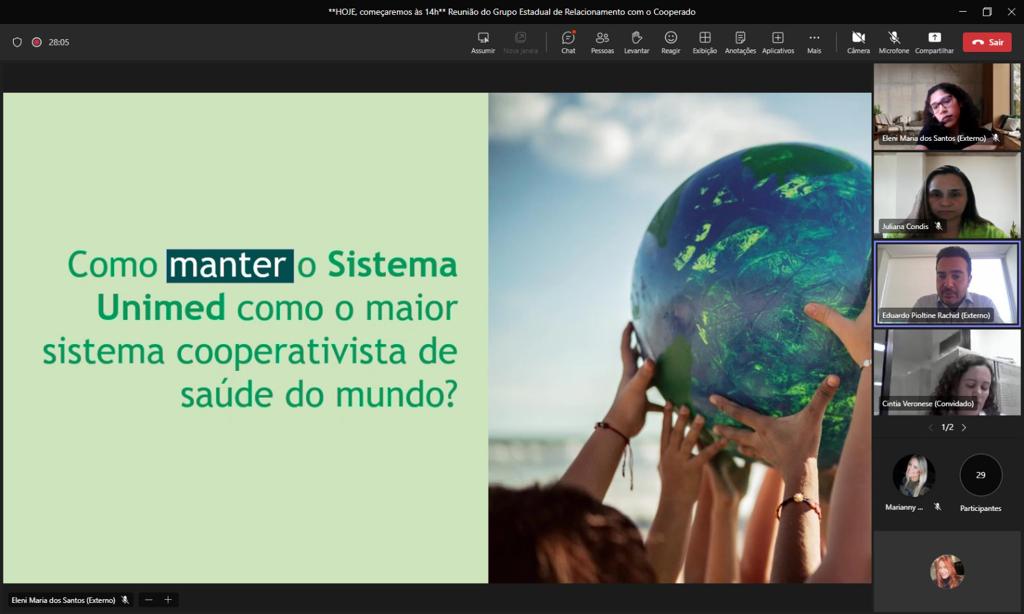Click Assumir to take control
The image size is (1024, 614).
(x=483, y=42)
